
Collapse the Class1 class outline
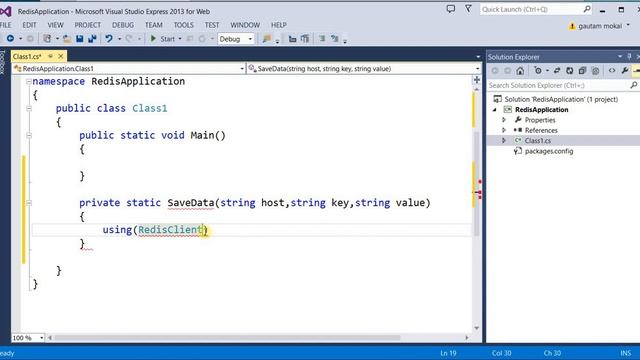[x=29, y=109]
